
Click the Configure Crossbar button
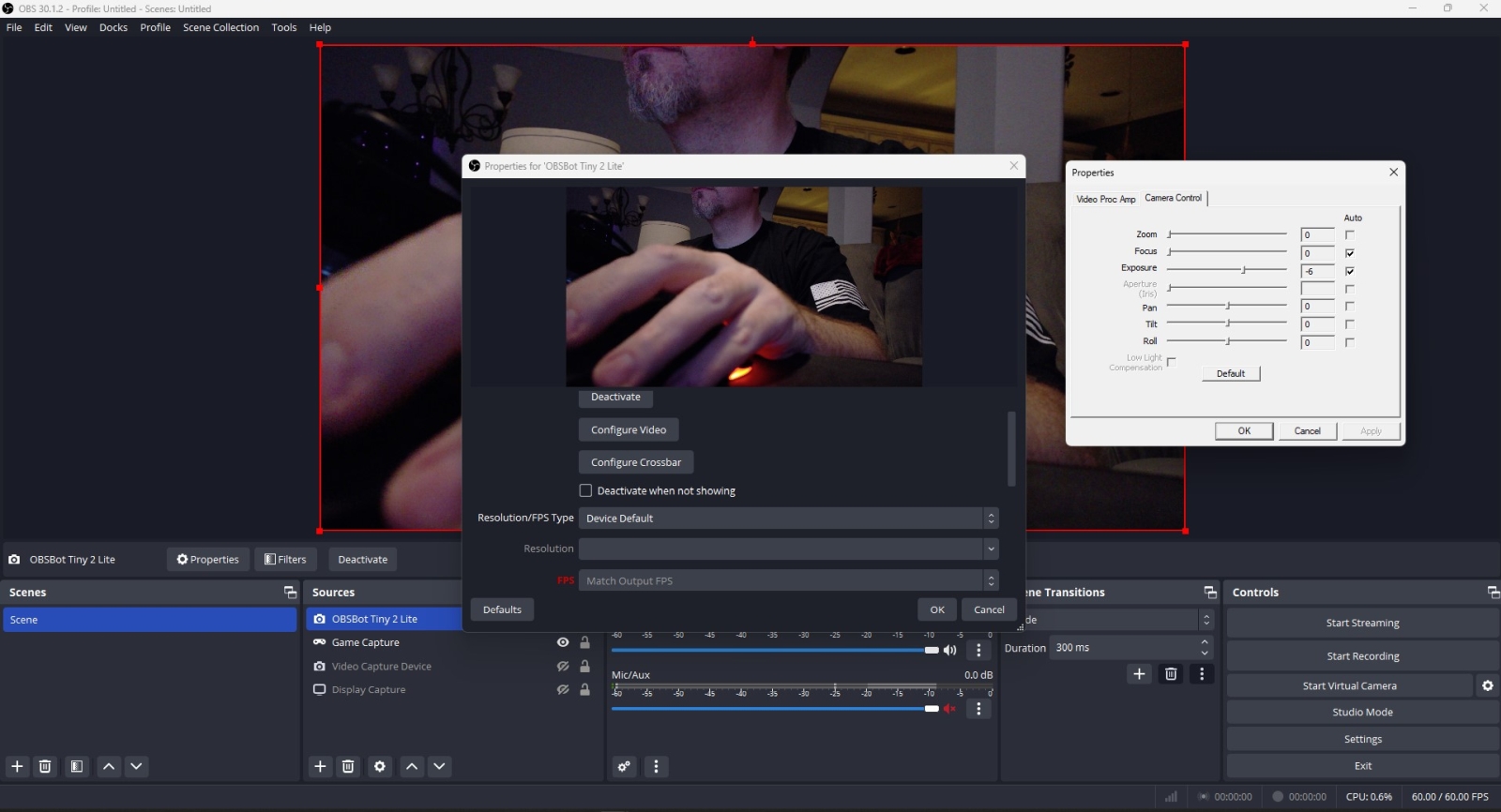636,462
